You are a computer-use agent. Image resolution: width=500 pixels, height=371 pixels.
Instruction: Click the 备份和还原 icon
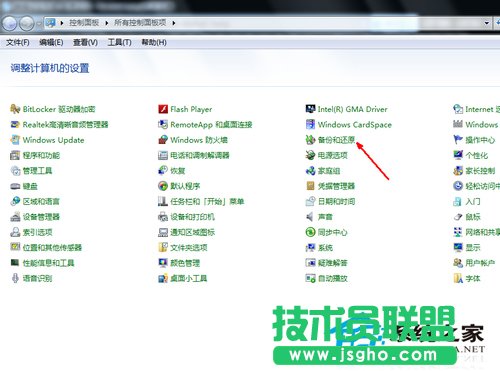coord(310,140)
